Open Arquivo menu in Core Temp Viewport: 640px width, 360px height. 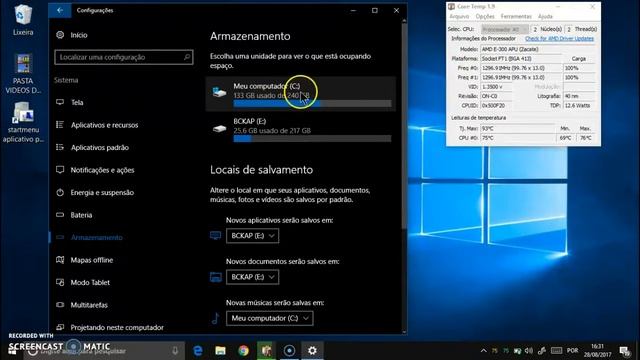[x=459, y=16]
